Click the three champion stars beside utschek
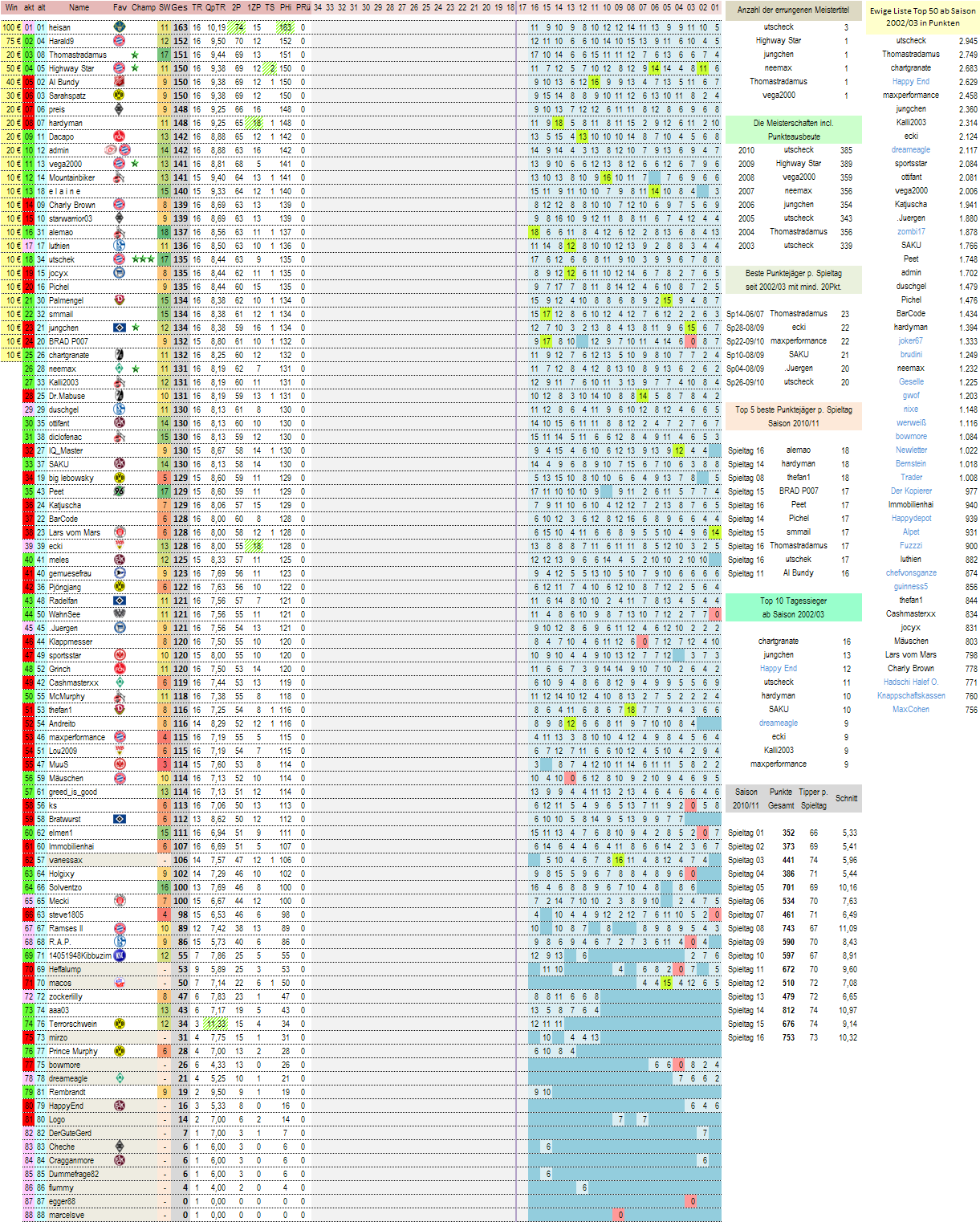This screenshot has height=1222, width=980. 142,259
